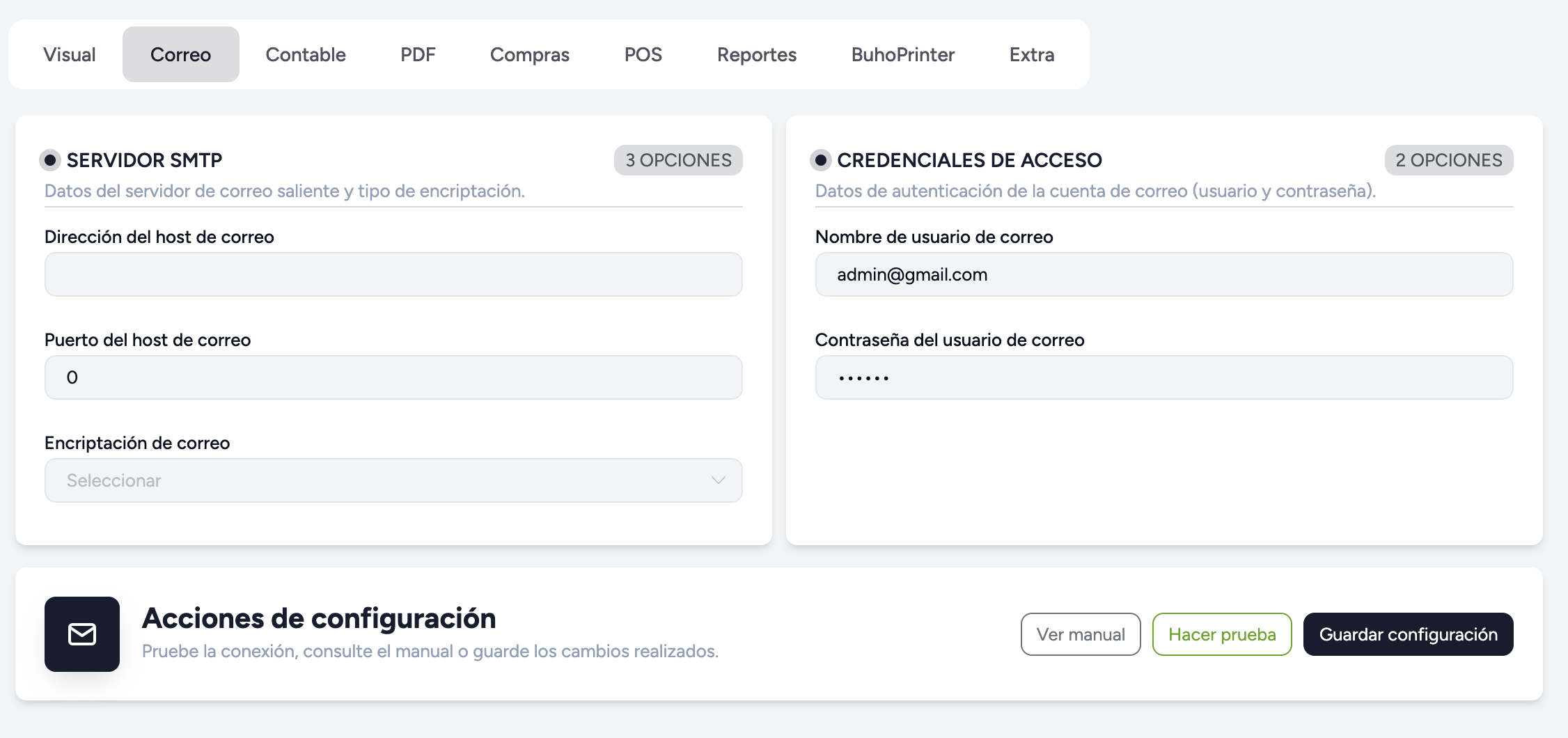Open the POS tab
Image resolution: width=1568 pixels, height=738 pixels.
tap(643, 54)
